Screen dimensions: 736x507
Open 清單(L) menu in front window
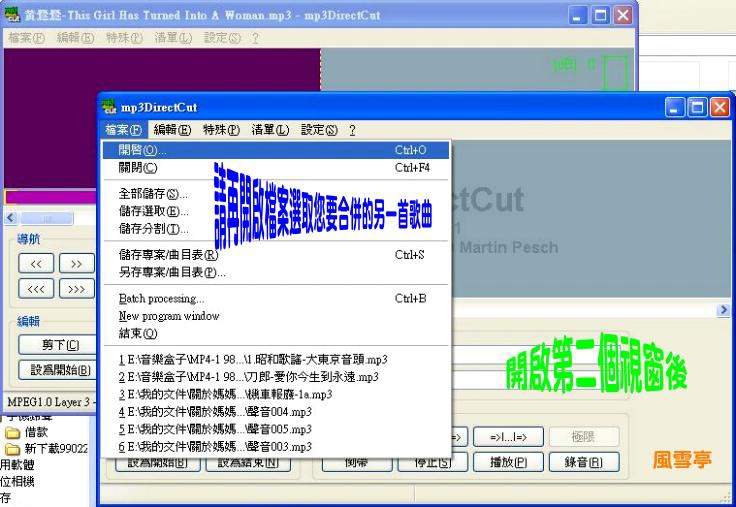(x=270, y=130)
